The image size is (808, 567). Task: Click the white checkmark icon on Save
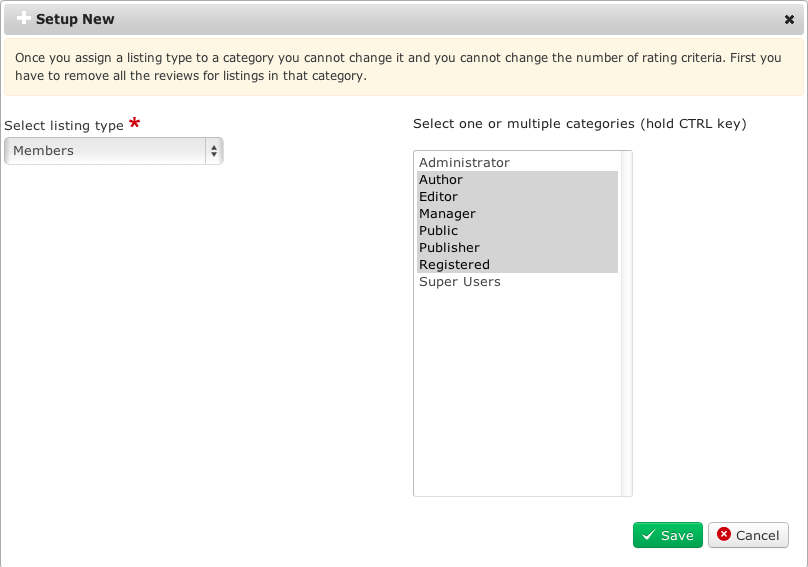tap(649, 535)
